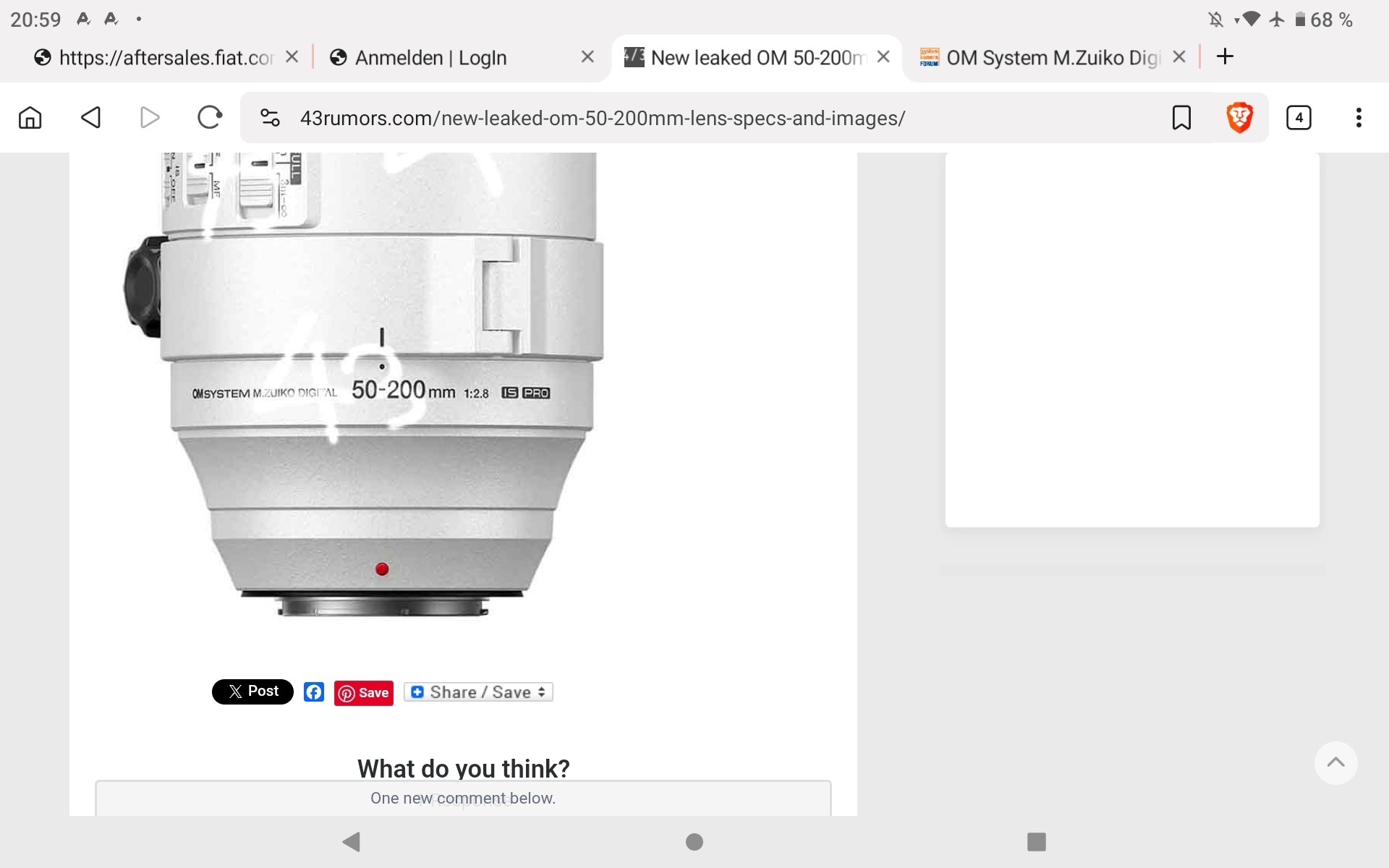Bookmark this page
This screenshot has height=868, width=1389.
1181,117
